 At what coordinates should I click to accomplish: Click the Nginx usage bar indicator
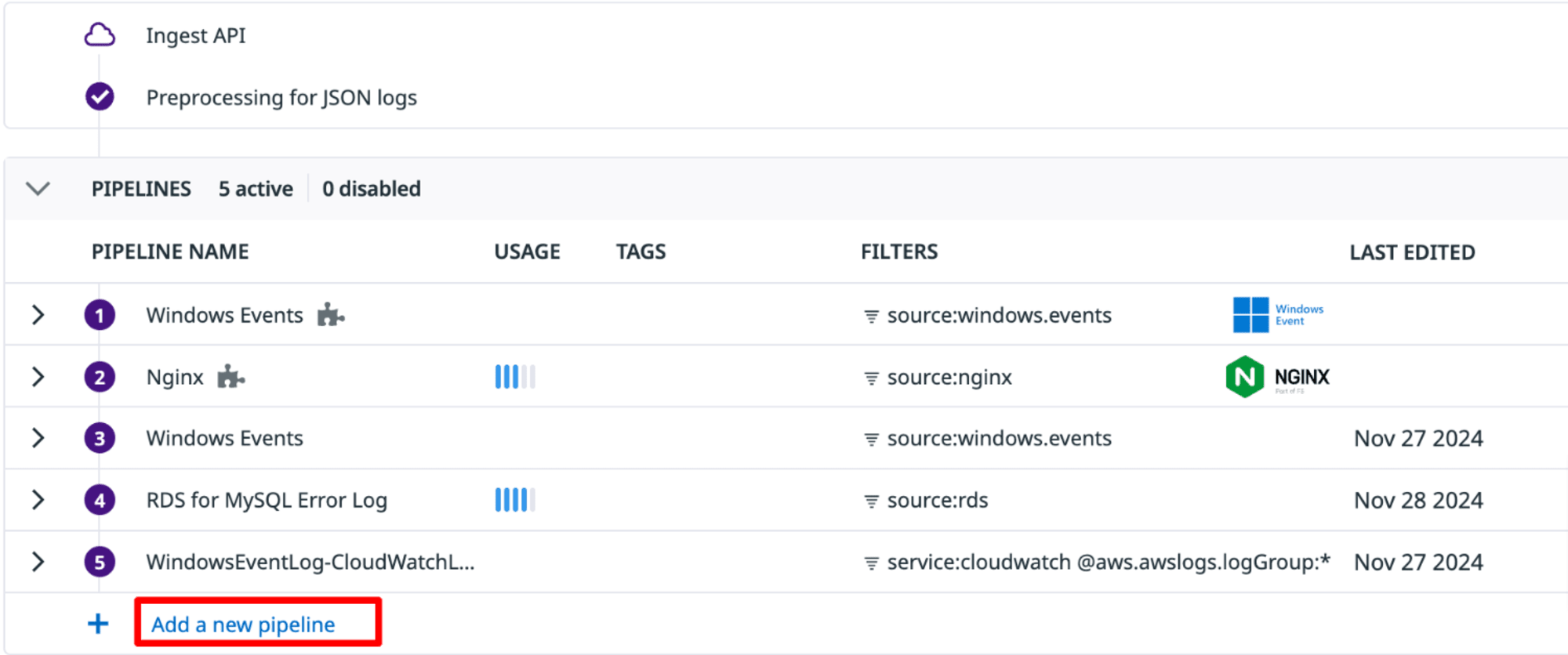(515, 377)
